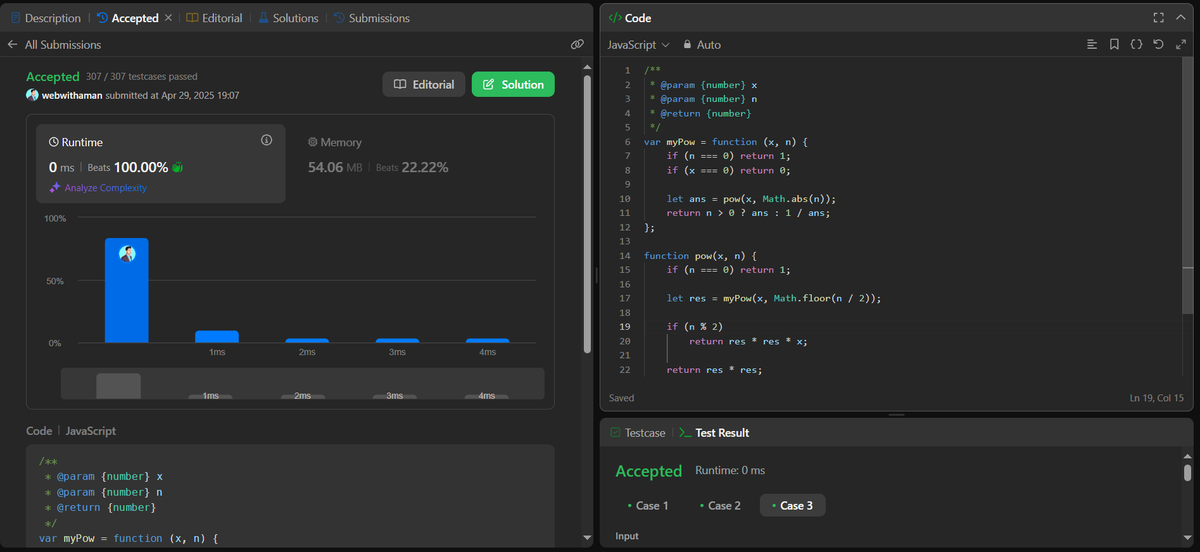Expand the editor with the diagonal arrows icon
Screen dimensions: 1200x552
pos(1180,45)
